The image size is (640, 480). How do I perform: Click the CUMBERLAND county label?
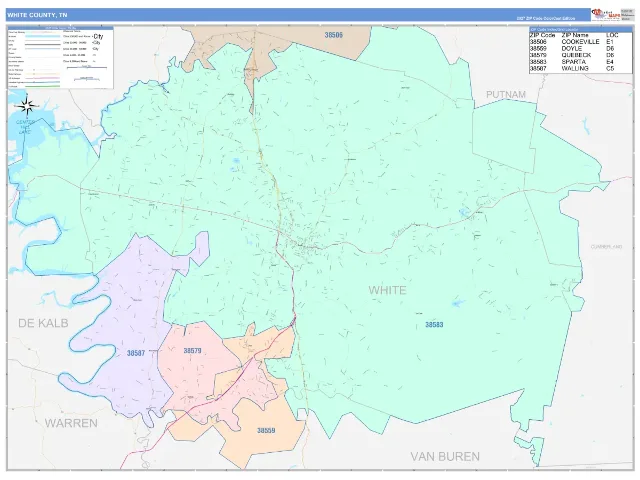[607, 247]
